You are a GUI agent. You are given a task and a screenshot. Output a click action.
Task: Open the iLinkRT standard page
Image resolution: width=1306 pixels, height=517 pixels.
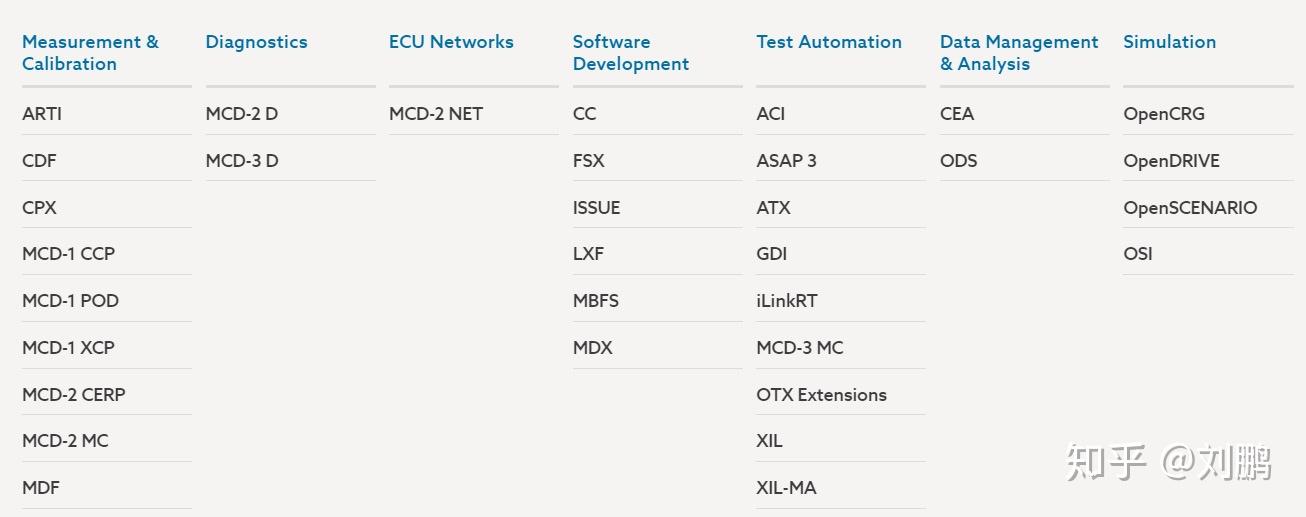click(x=786, y=301)
